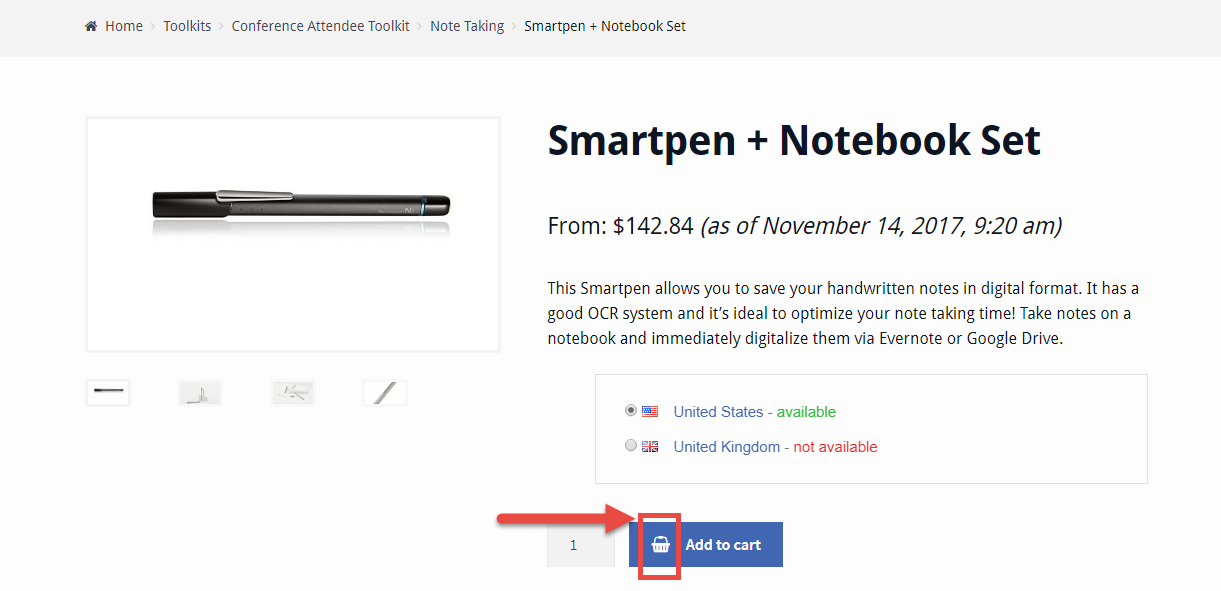This screenshot has height=591, width=1221.
Task: Open the Toolkits breadcrumb link
Action: click(x=187, y=26)
